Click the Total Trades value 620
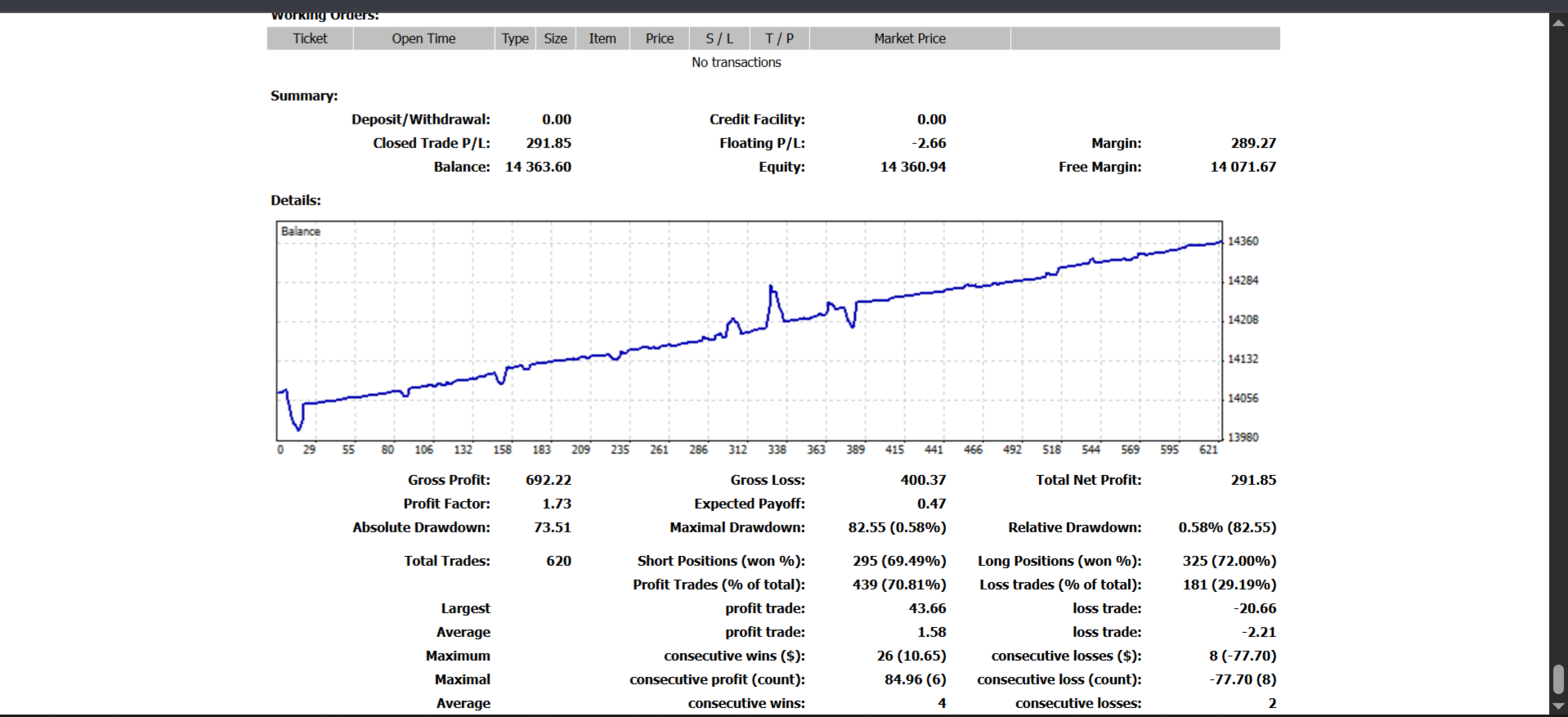The width and height of the screenshot is (1568, 717). [x=558, y=561]
